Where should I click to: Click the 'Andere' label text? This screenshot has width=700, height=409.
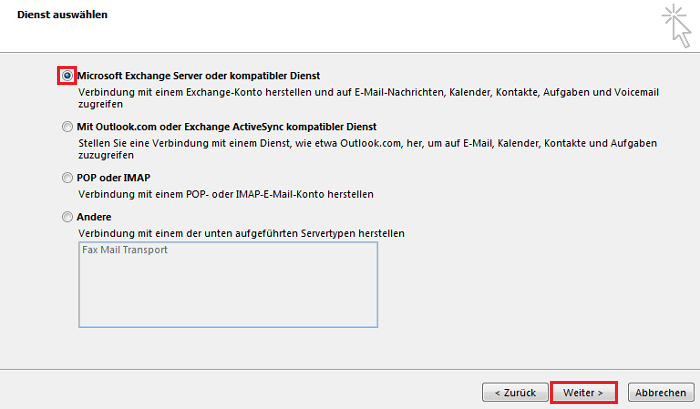(x=94, y=217)
